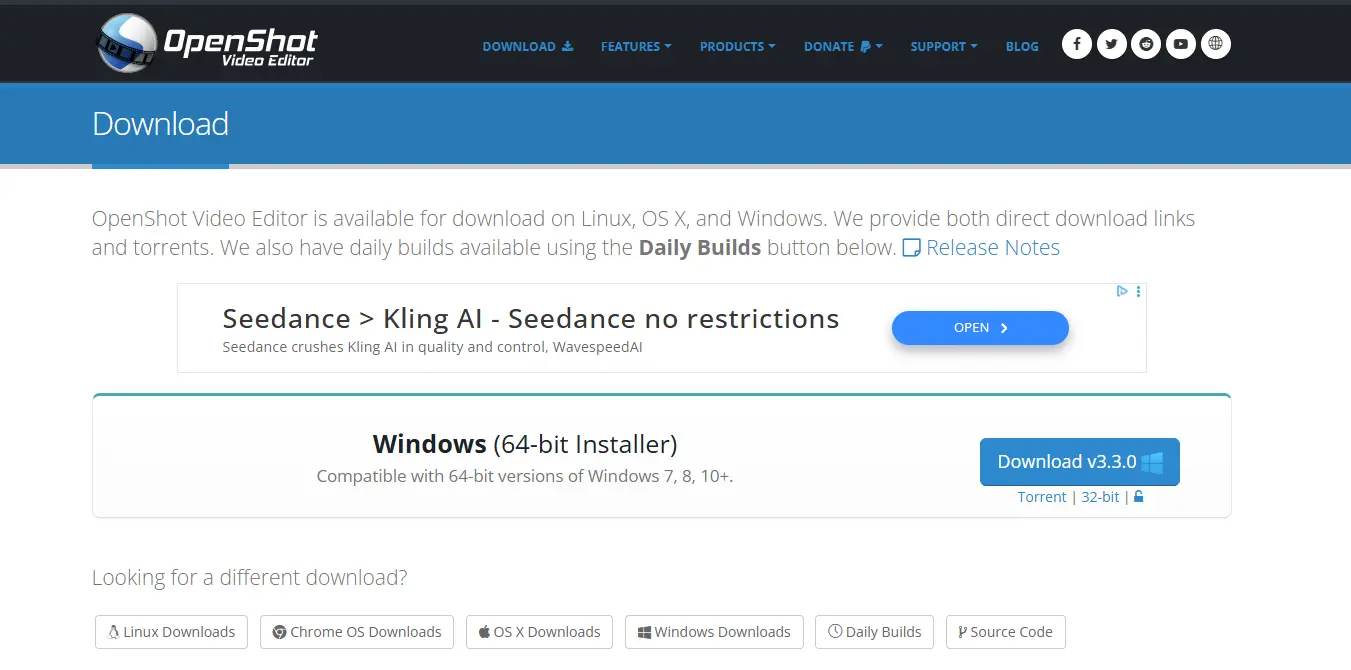Click the lock icon next to 32-bit
1351x670 pixels.
[1138, 496]
